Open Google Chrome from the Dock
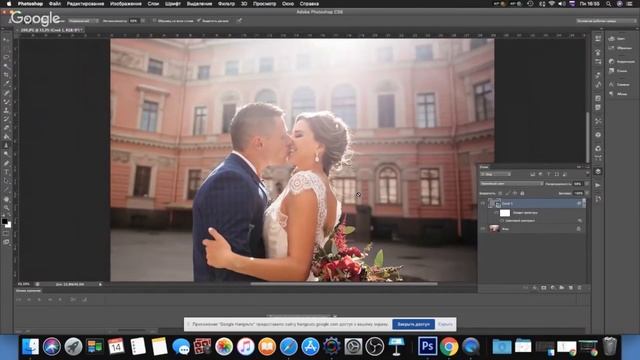The width and height of the screenshot is (640, 360). point(449,347)
